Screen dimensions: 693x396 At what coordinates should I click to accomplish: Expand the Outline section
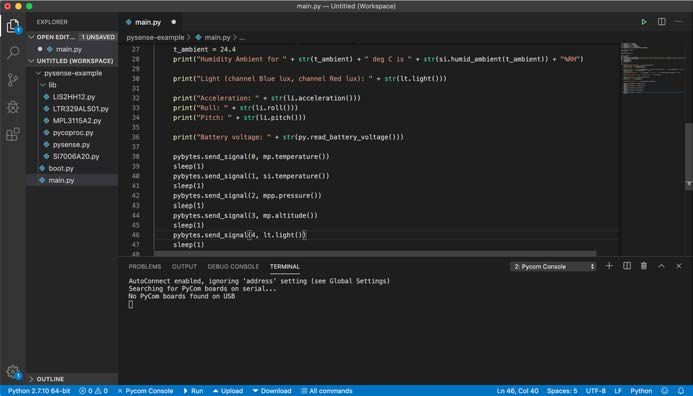(x=72, y=379)
